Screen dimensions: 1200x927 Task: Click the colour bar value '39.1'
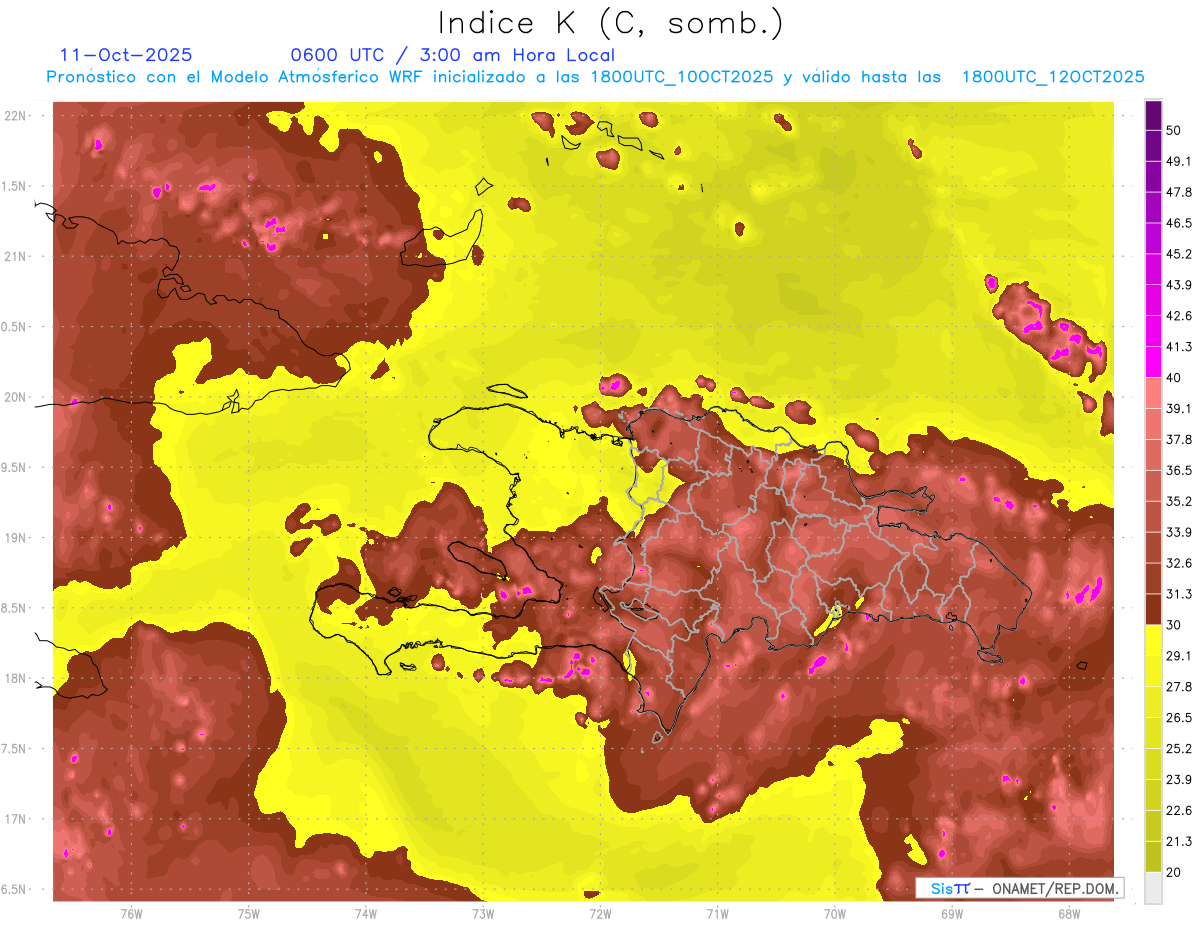1178,408
